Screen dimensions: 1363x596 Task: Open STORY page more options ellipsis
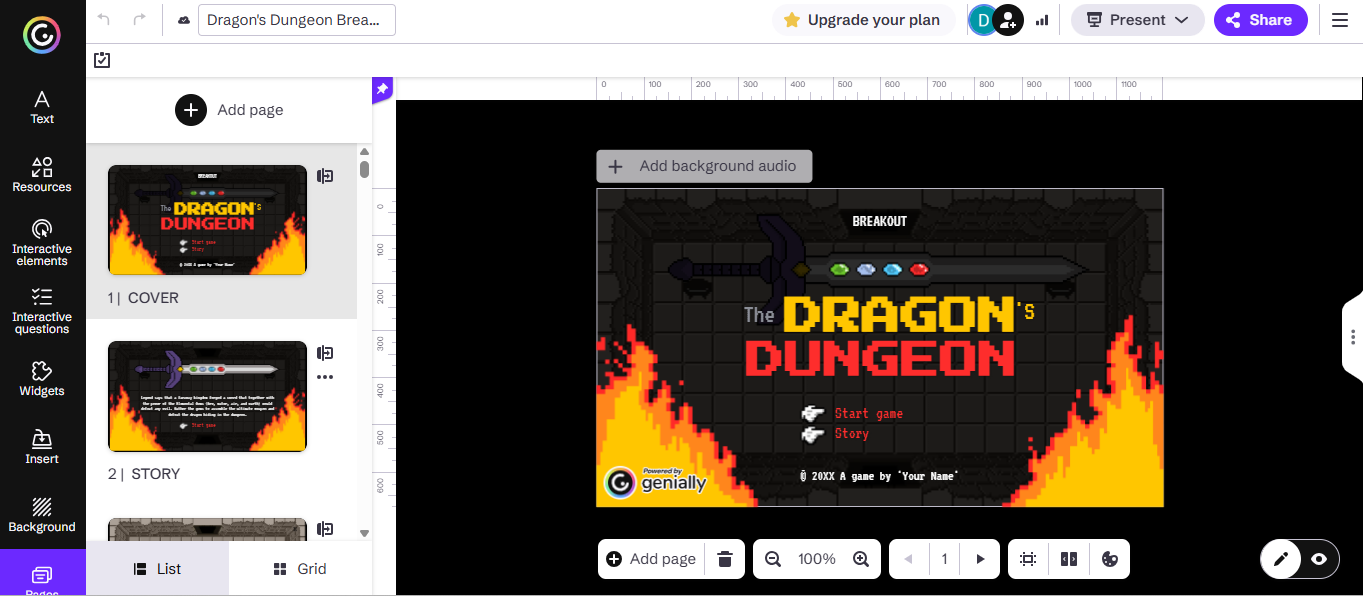(325, 377)
